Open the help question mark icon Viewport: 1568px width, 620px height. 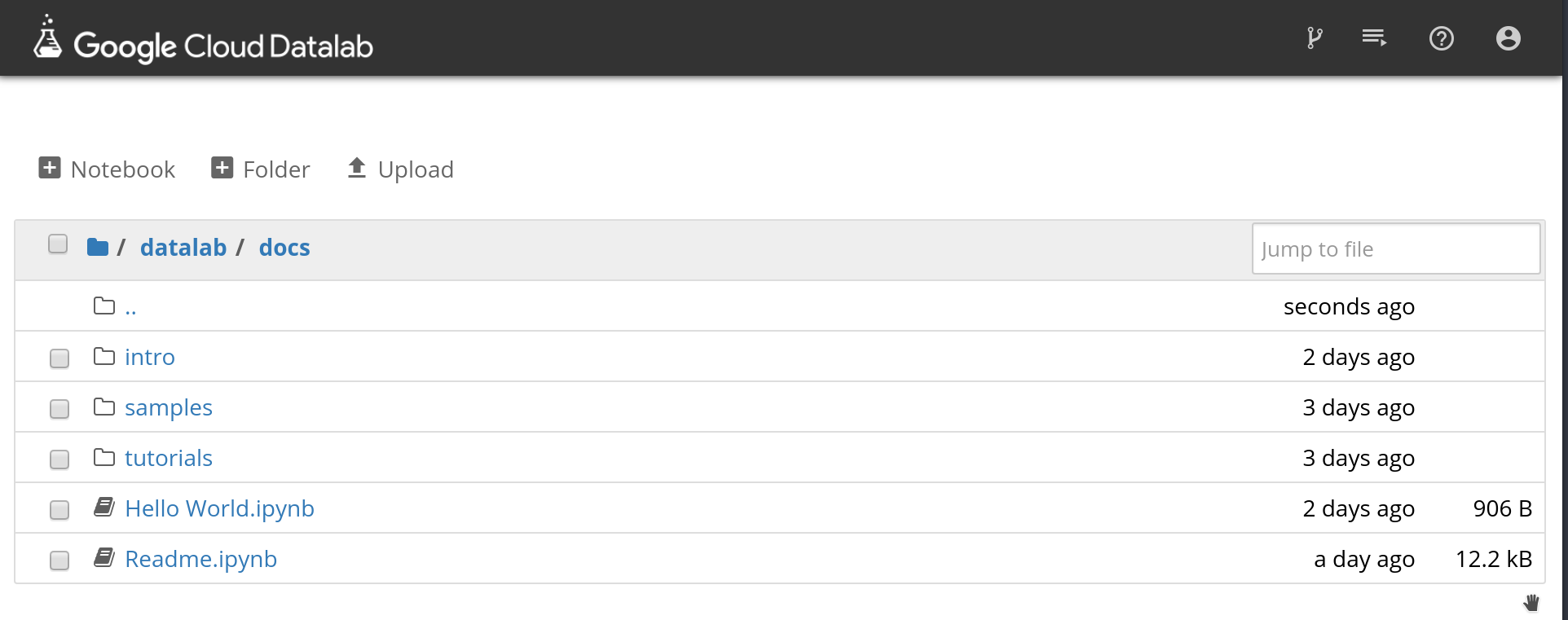(x=1441, y=38)
